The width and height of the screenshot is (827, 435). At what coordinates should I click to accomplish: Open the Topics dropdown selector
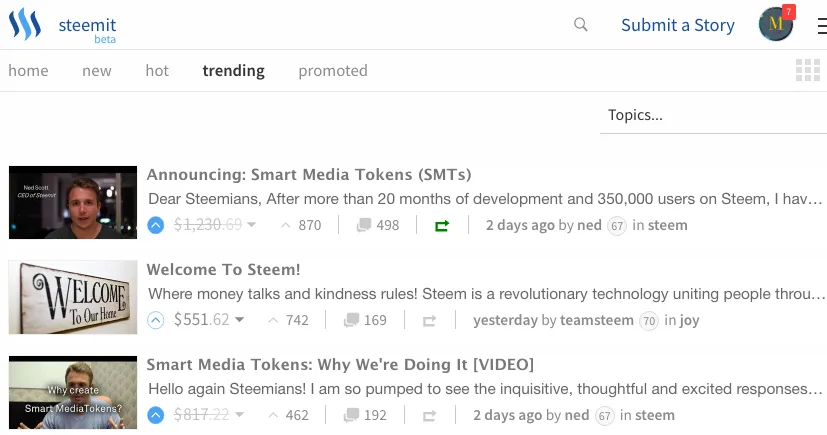pos(713,115)
